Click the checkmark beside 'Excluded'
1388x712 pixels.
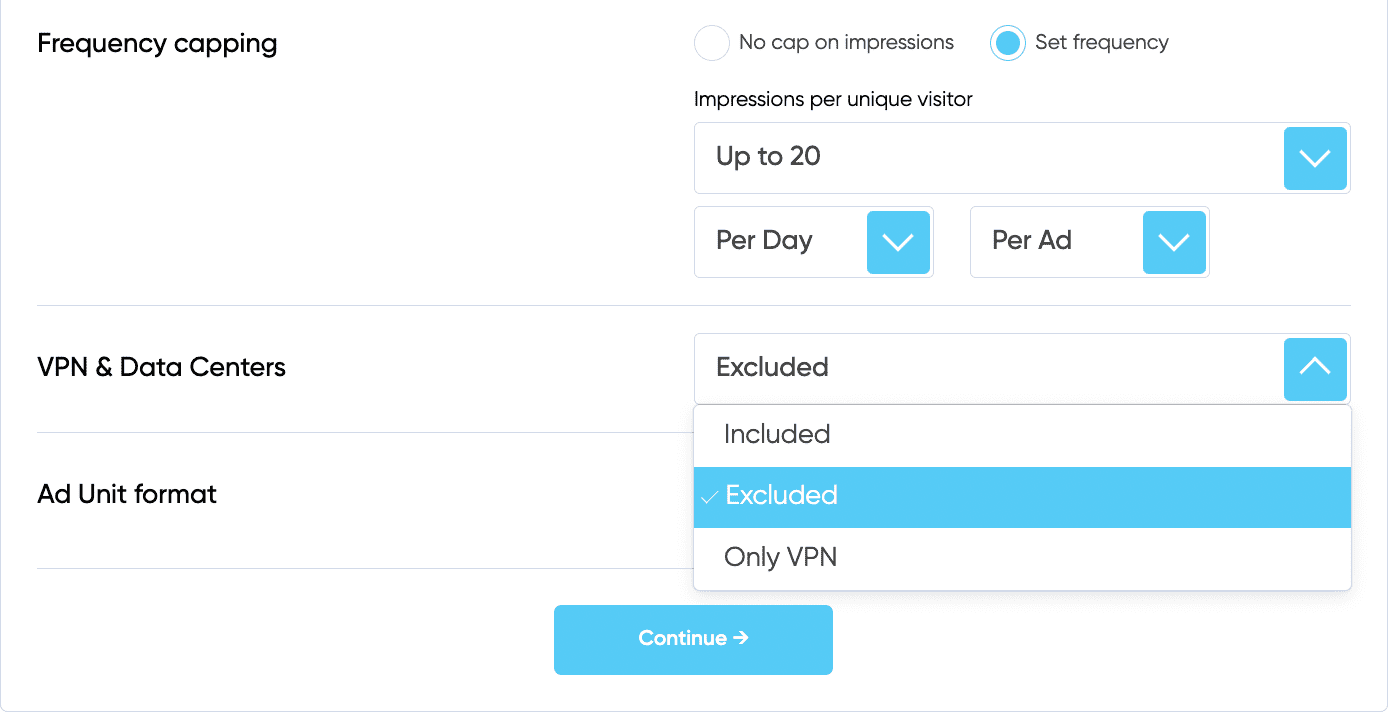[710, 495]
